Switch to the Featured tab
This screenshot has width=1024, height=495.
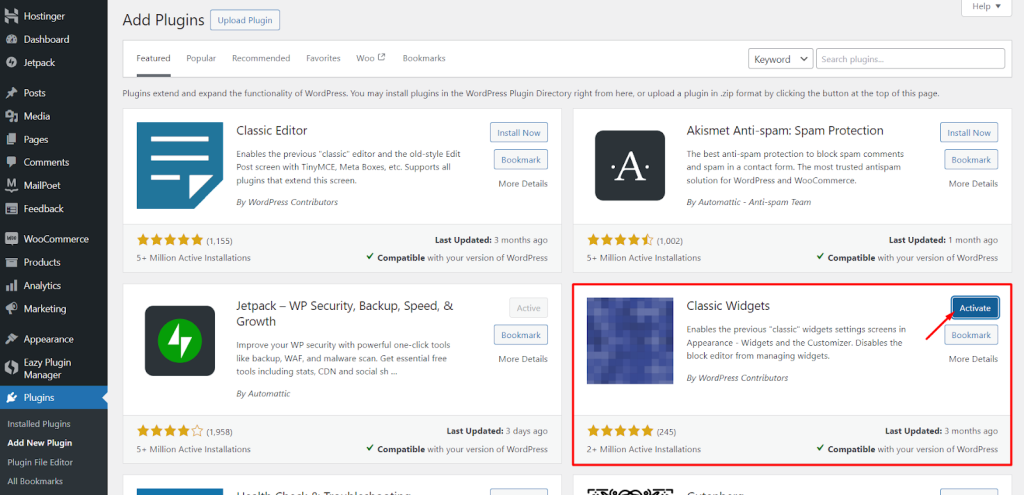pos(153,58)
